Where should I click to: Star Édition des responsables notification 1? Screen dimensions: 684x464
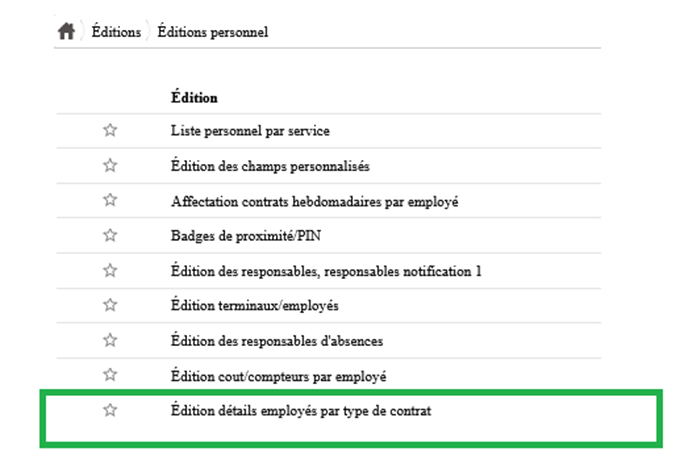pyautogui.click(x=111, y=270)
